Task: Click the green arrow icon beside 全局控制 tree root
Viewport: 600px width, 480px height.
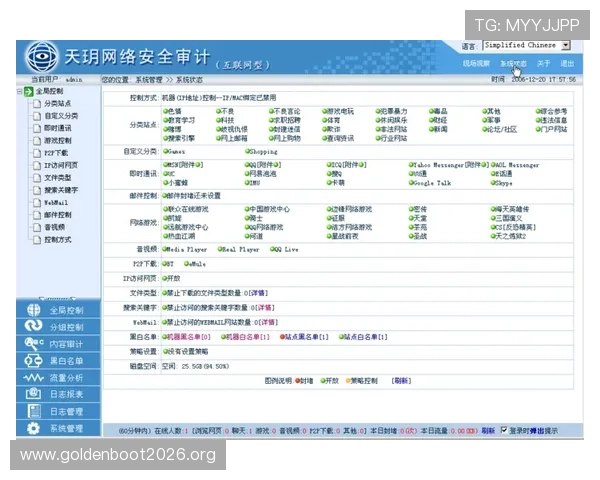Action: (29, 91)
